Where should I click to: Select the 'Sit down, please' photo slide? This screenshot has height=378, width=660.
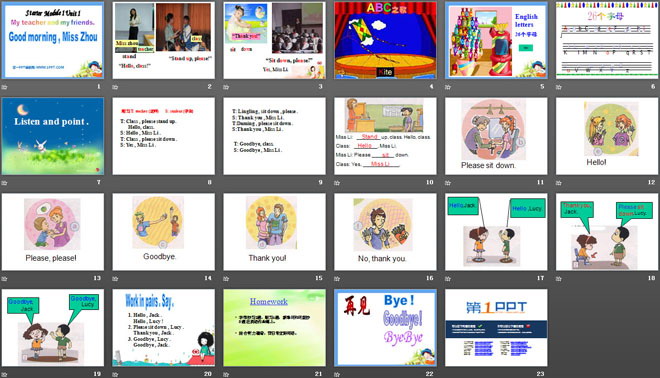coord(274,40)
